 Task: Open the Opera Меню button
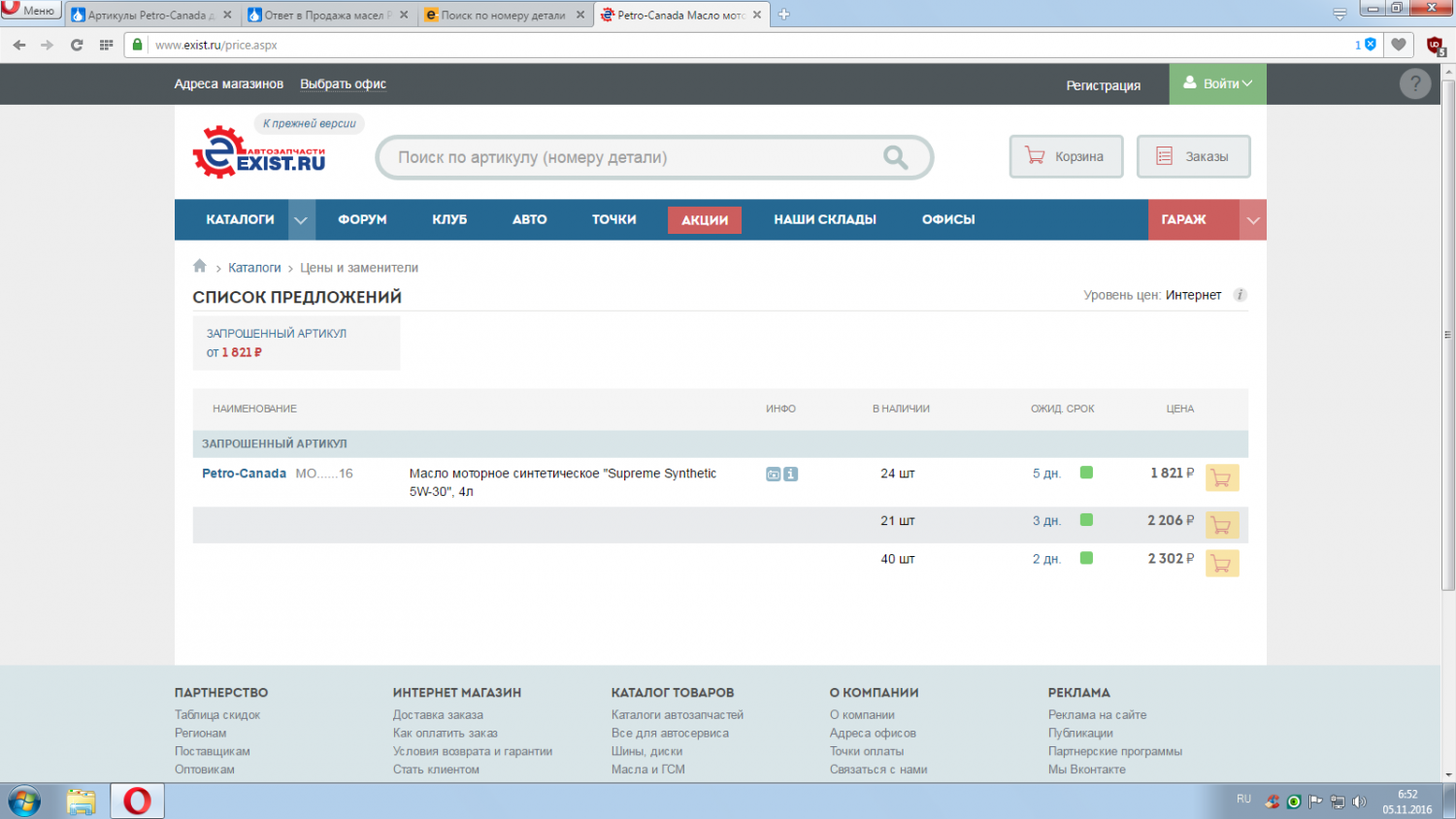click(31, 11)
